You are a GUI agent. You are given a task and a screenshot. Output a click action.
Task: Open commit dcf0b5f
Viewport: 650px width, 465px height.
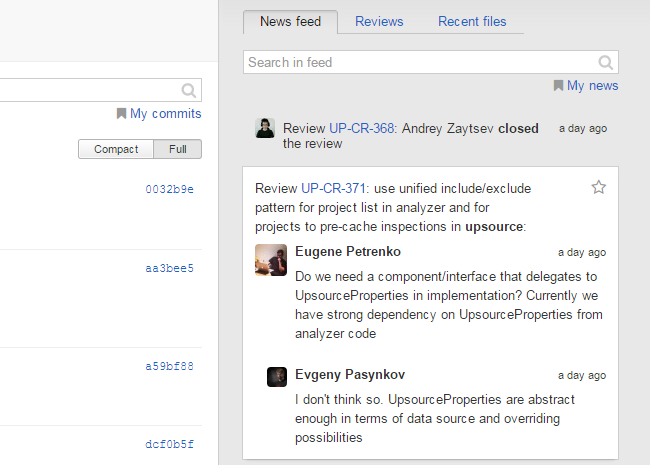point(169,445)
